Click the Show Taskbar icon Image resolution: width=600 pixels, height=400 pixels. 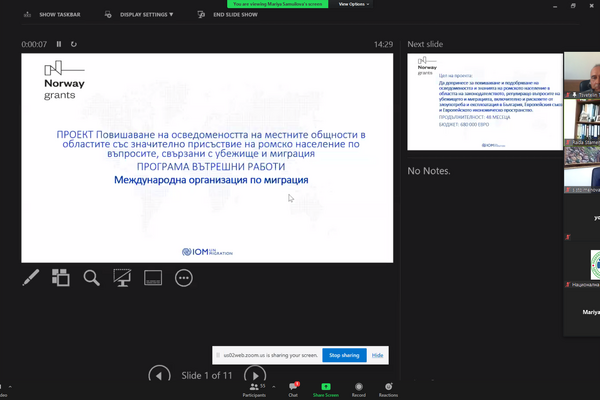28,15
